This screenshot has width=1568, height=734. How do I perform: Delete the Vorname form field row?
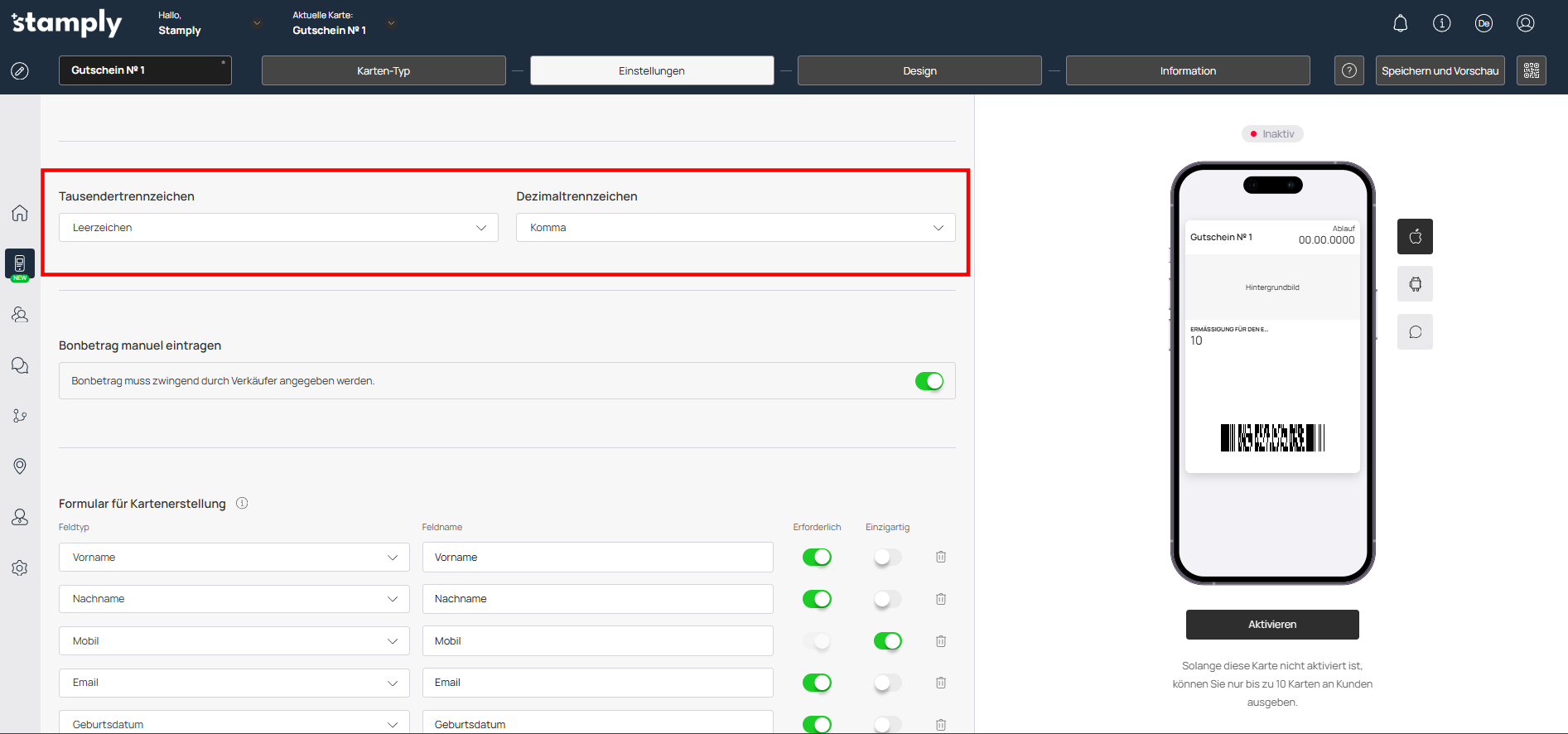tap(941, 558)
